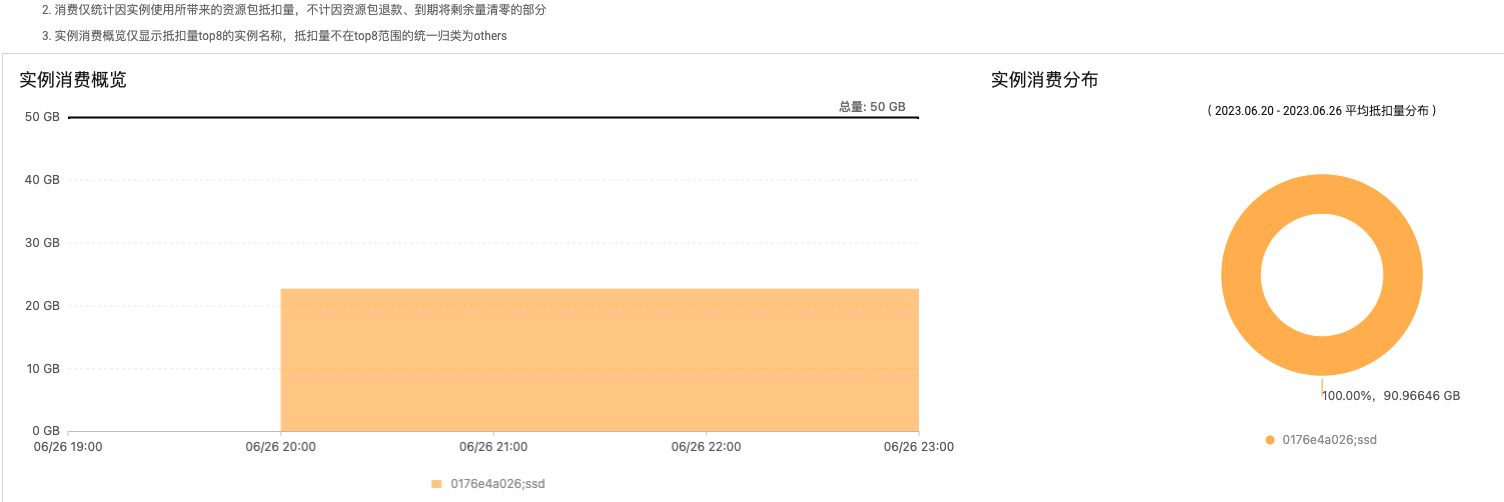
Task: Click the 06/26 20:00 x-axis label
Action: (x=281, y=447)
